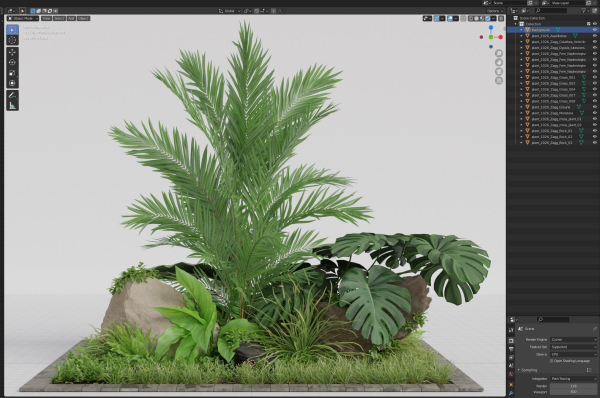Select the Rock_01 object in outliner
This screenshot has width=600, height=398.
pyautogui.click(x=552, y=130)
